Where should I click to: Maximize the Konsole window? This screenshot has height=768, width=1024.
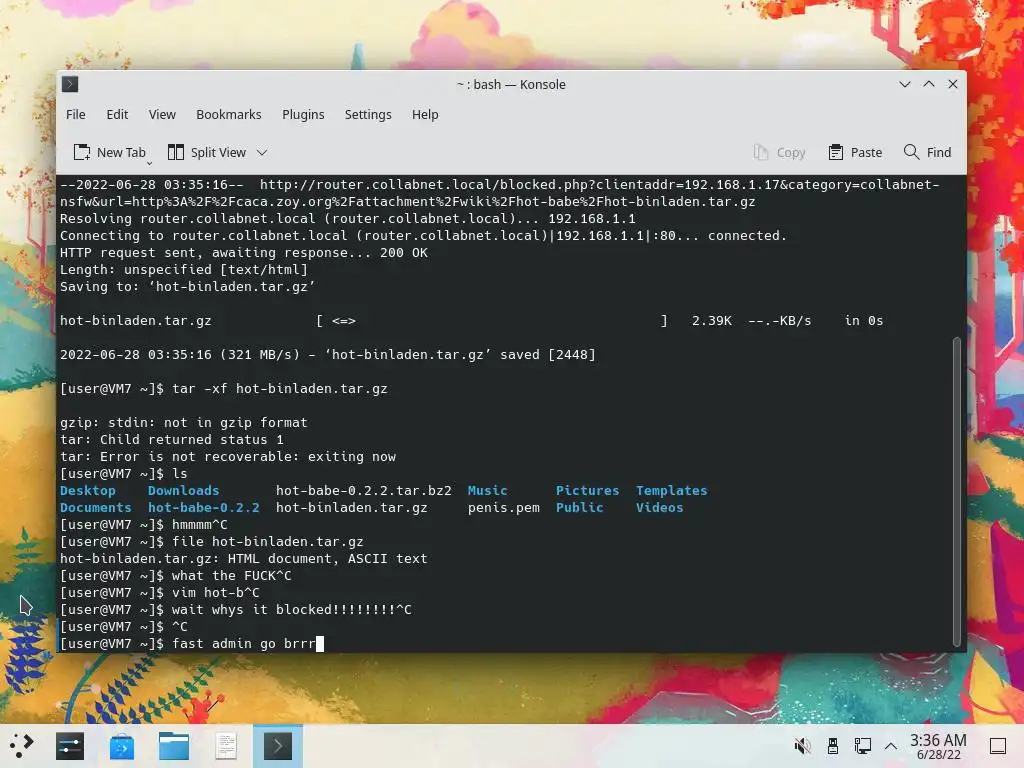(x=929, y=84)
